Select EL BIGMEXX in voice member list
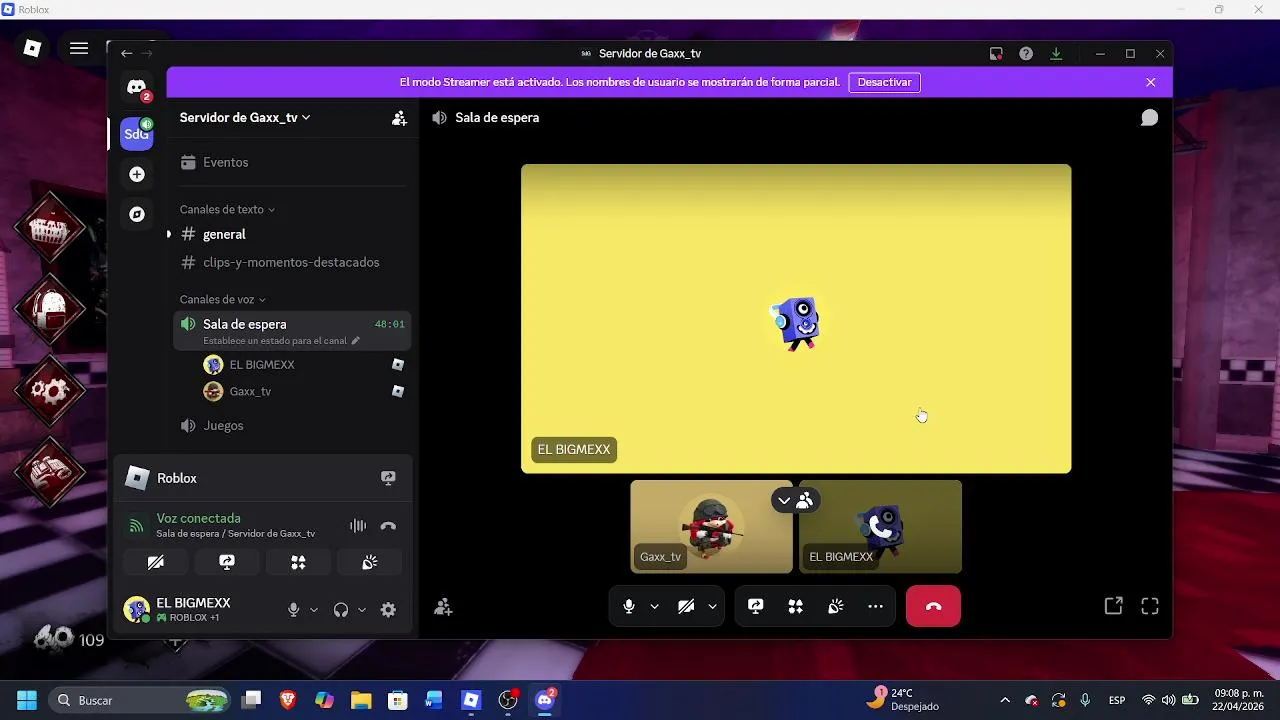The height and width of the screenshot is (720, 1280). [x=304, y=365]
